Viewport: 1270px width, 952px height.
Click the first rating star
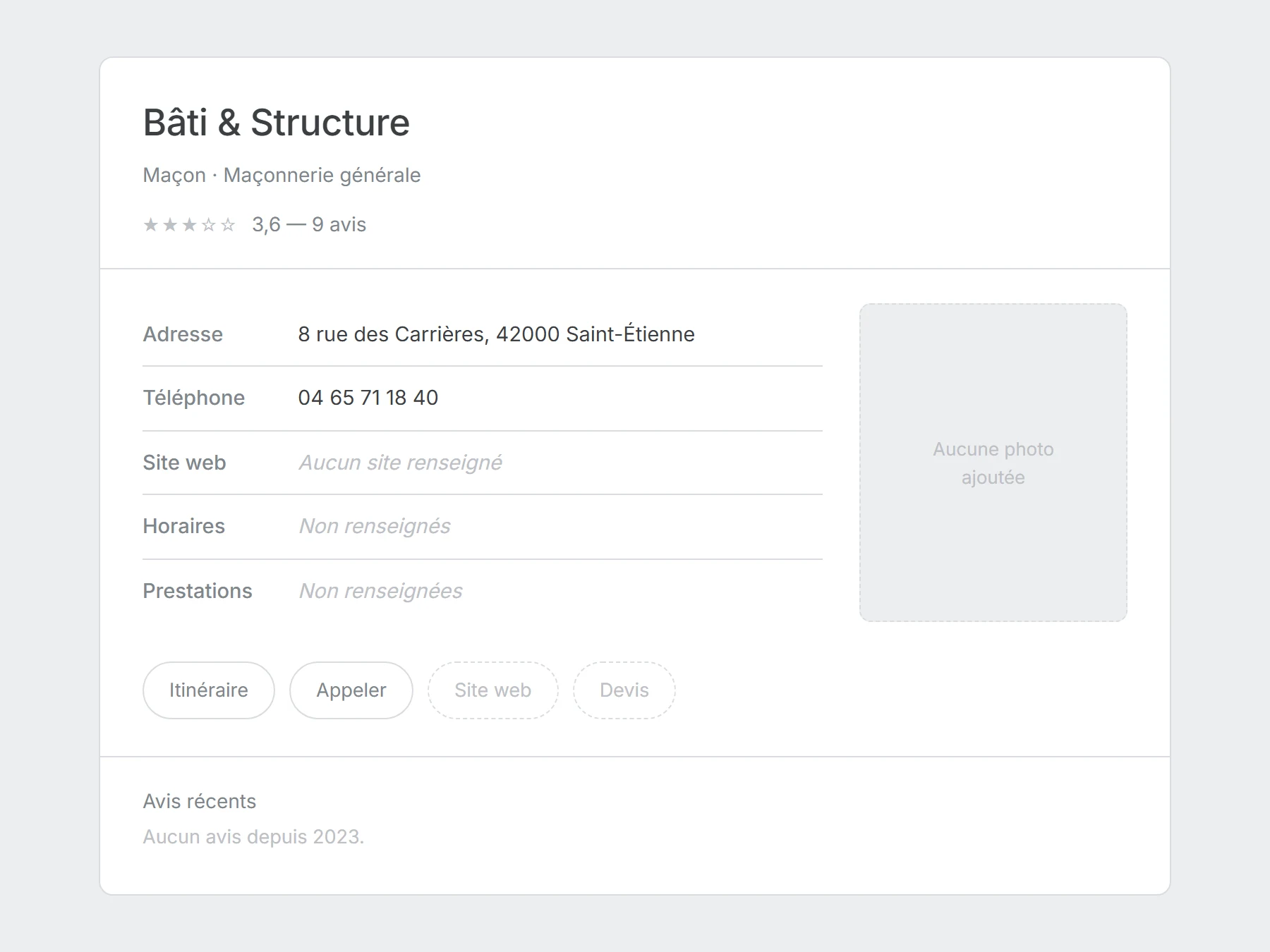pyautogui.click(x=150, y=224)
